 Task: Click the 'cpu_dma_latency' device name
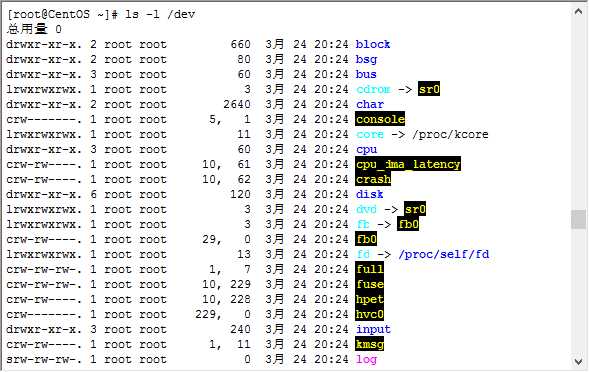[408, 164]
